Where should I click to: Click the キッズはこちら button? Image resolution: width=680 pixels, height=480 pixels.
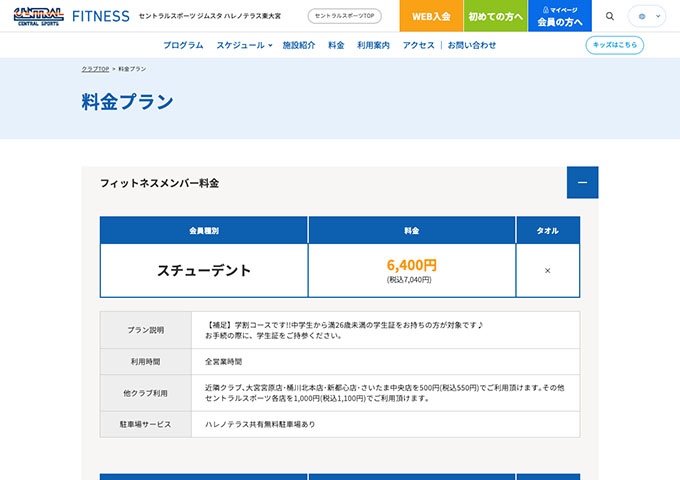(x=614, y=45)
